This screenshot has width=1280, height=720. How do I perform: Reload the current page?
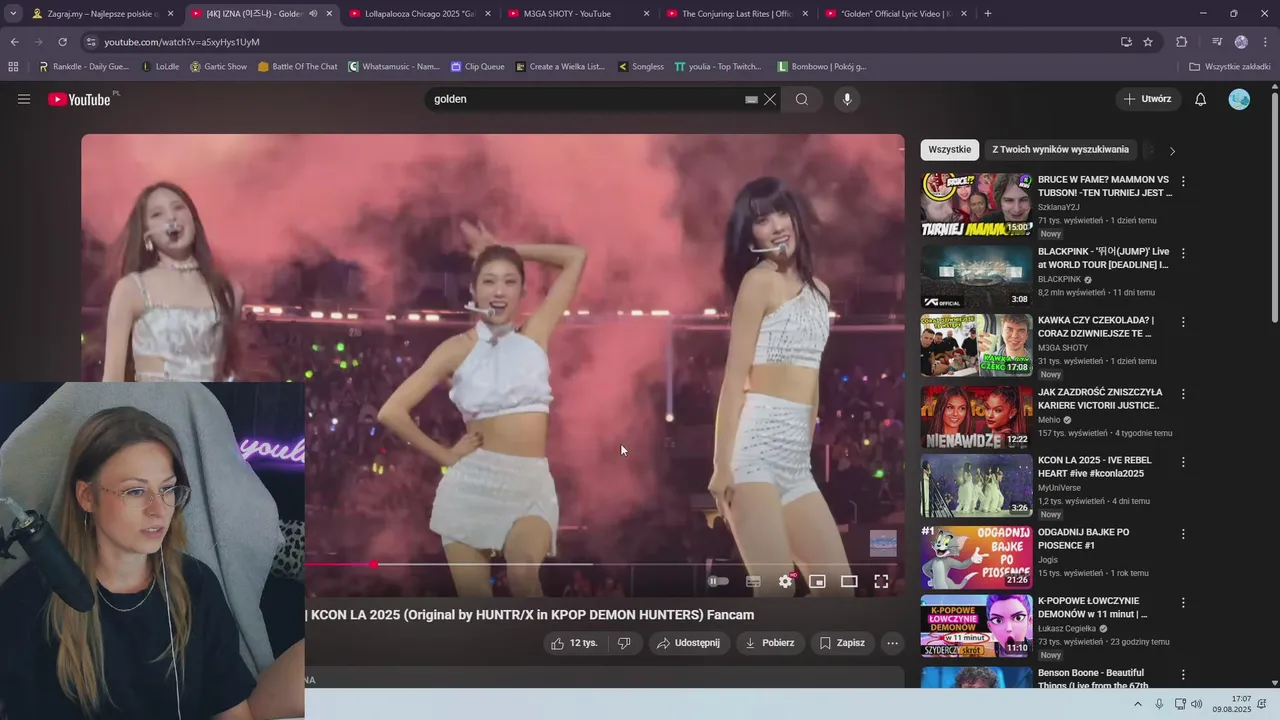coord(62,42)
